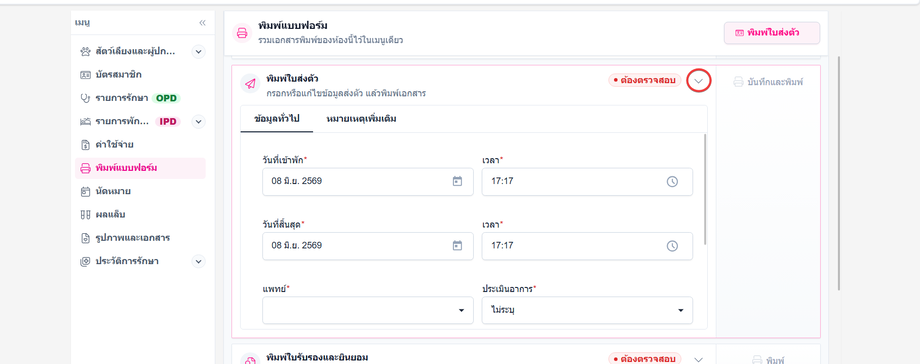920x364 pixels.
Task: Click the pink พิมพ์ใบส่งตัว button in the header
Action: coord(772,33)
